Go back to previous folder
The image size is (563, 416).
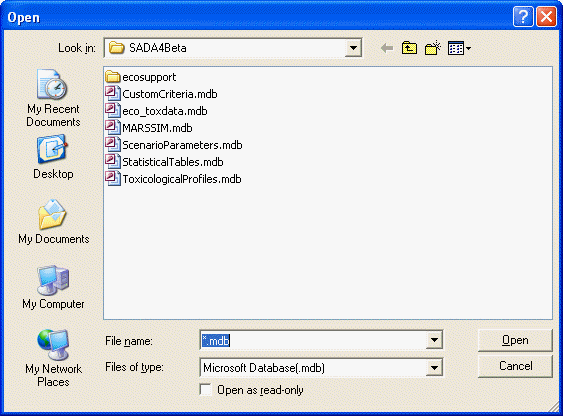click(x=387, y=48)
